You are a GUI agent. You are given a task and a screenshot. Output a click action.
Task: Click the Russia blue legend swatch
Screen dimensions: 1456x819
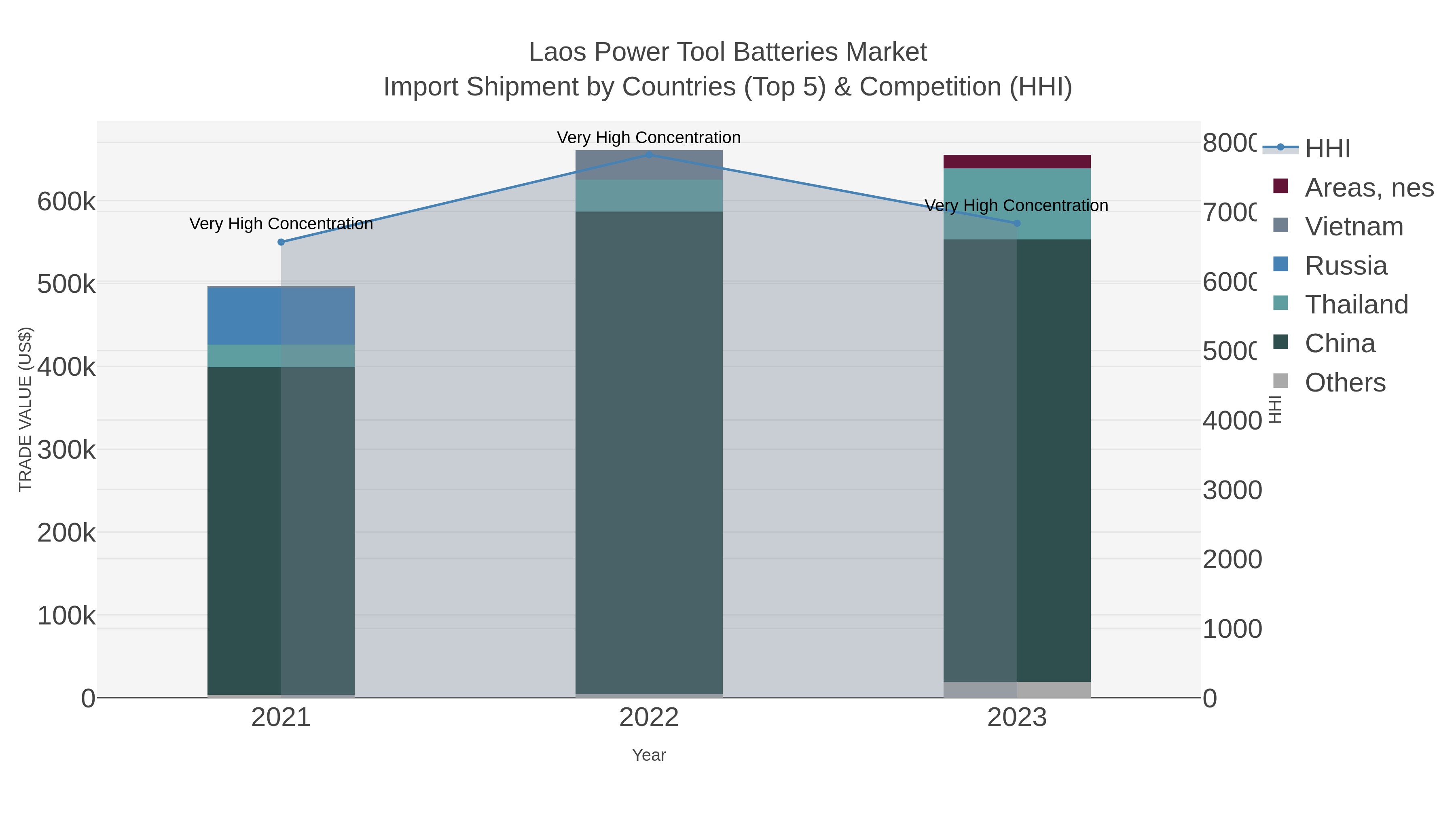(1280, 264)
